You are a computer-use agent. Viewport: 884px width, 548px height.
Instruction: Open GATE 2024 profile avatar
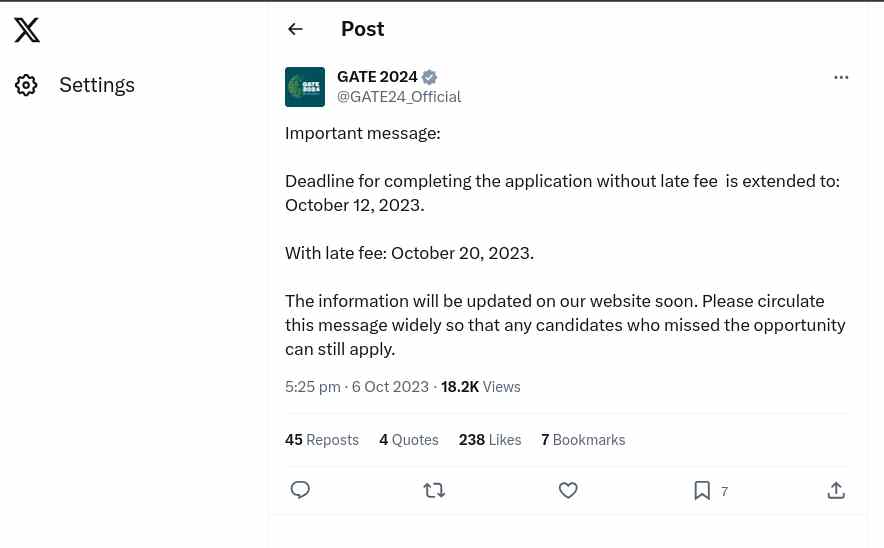coord(305,87)
